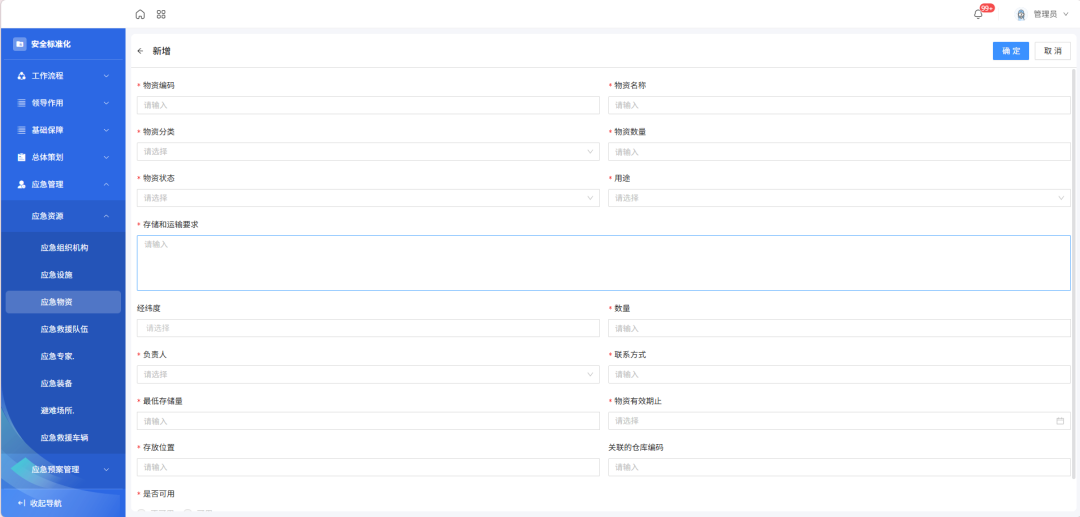
Task: Focus the 物资数量 input field
Action: pyautogui.click(x=839, y=151)
